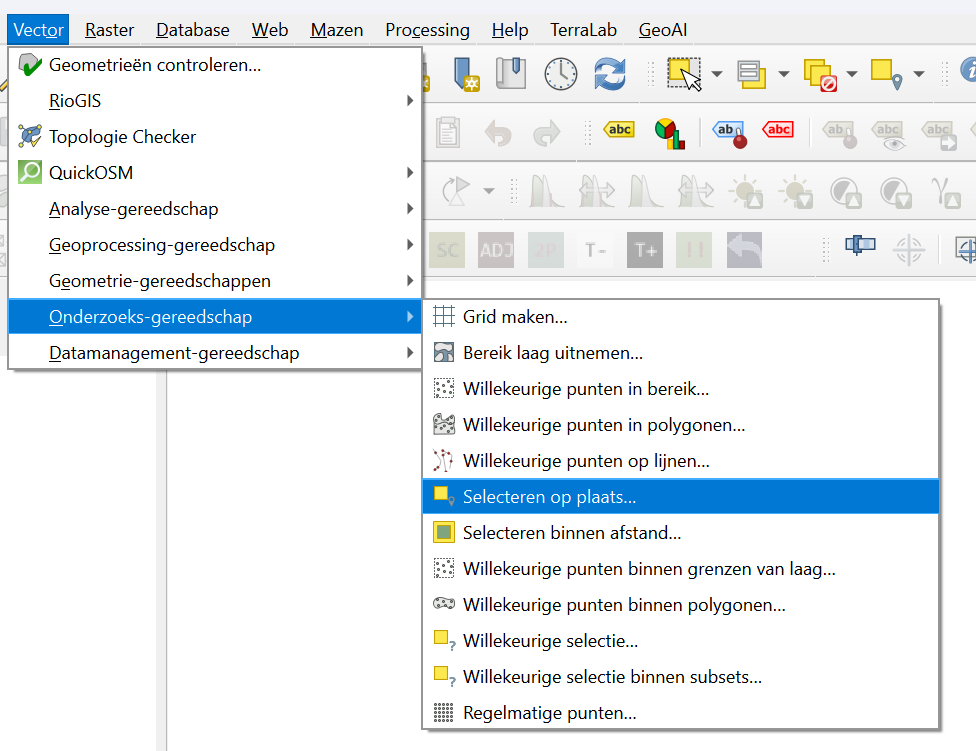The height and width of the screenshot is (751, 976).
Task: Expand Geometrie-gereedschappen submenu
Action: (x=215, y=281)
